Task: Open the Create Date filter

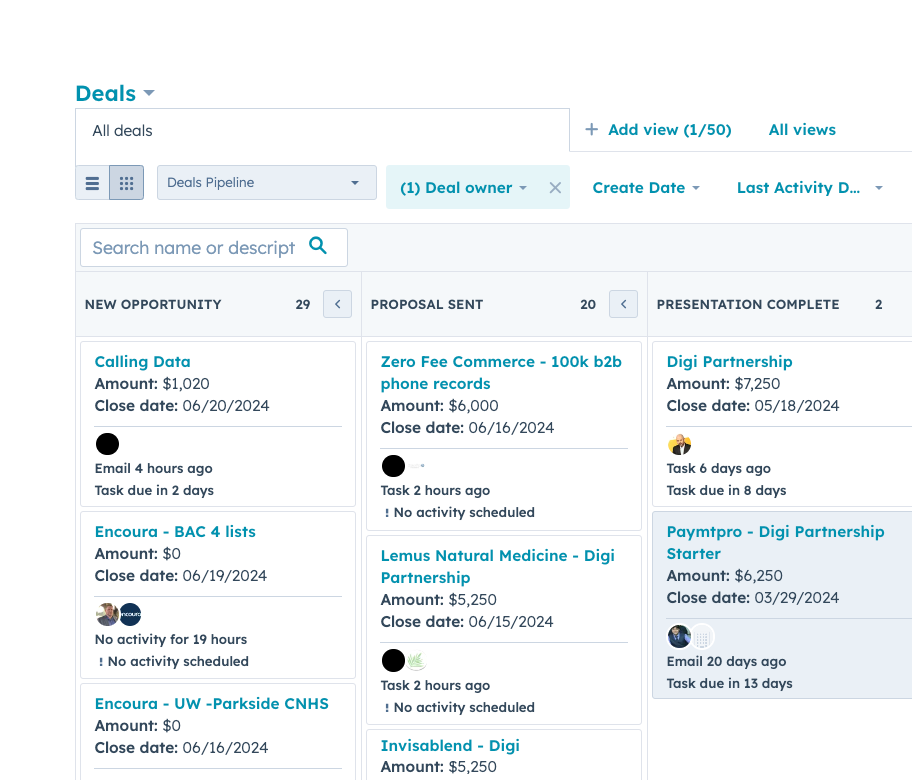Action: 646,188
